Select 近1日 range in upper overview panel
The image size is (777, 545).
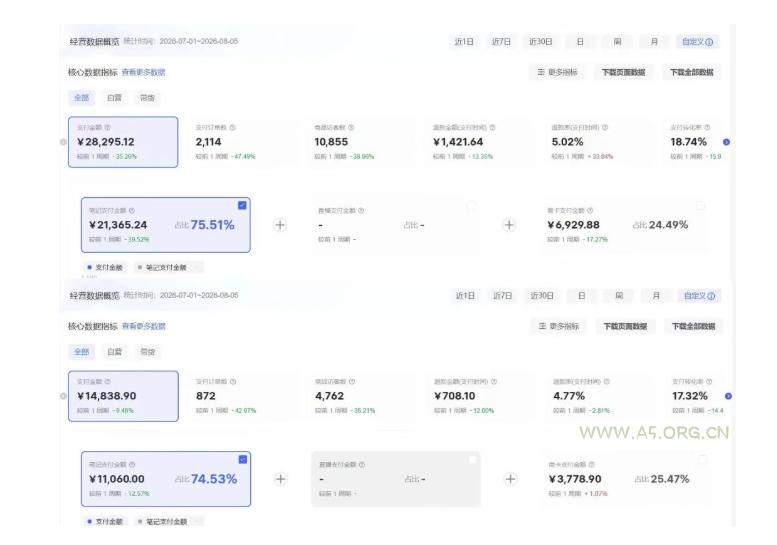464,42
